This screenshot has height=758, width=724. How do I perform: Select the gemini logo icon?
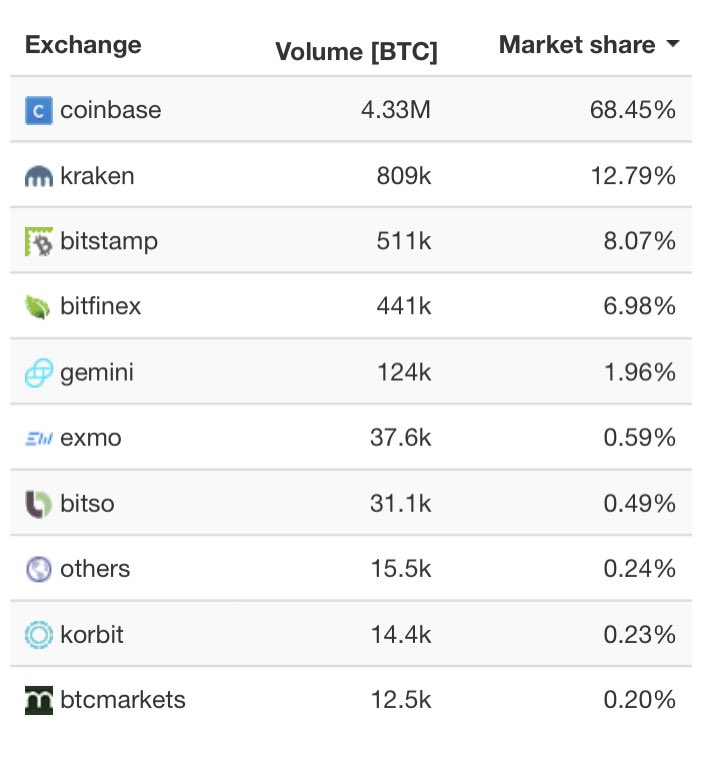coord(39,373)
